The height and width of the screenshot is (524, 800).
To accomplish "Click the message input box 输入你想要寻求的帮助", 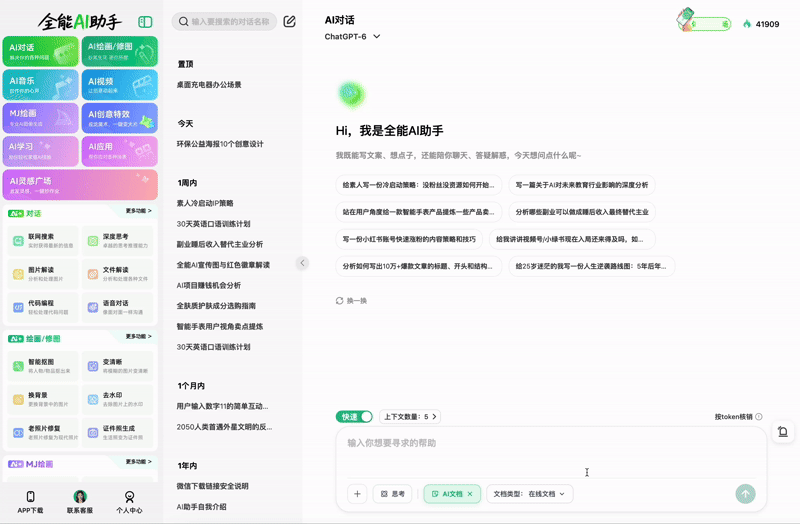I will click(551, 454).
